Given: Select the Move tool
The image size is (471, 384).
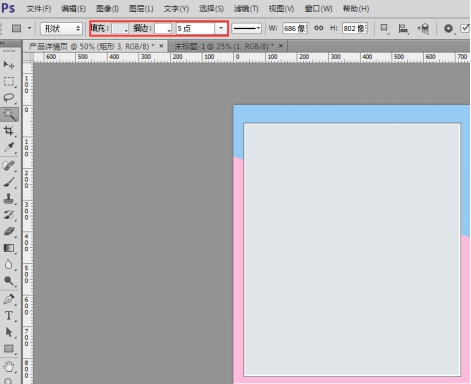Looking at the screenshot, I should [9, 64].
